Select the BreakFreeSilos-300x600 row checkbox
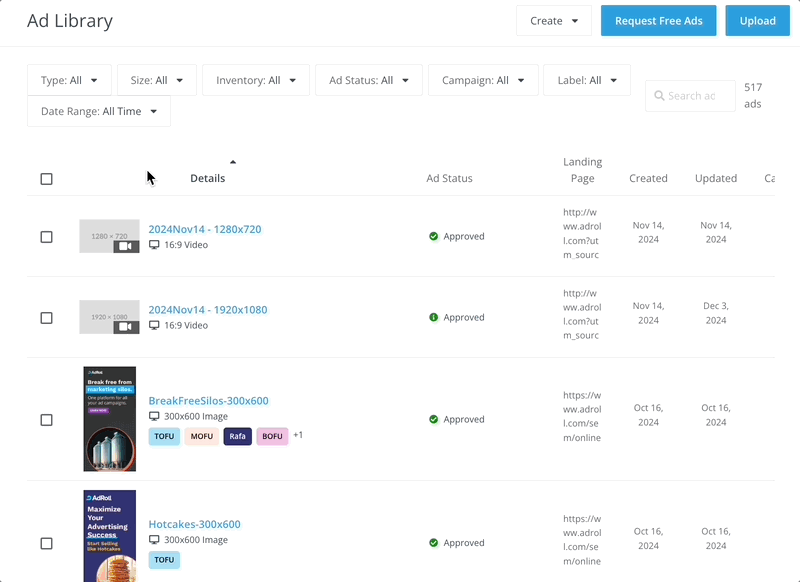This screenshot has height=582, width=800. (47, 420)
